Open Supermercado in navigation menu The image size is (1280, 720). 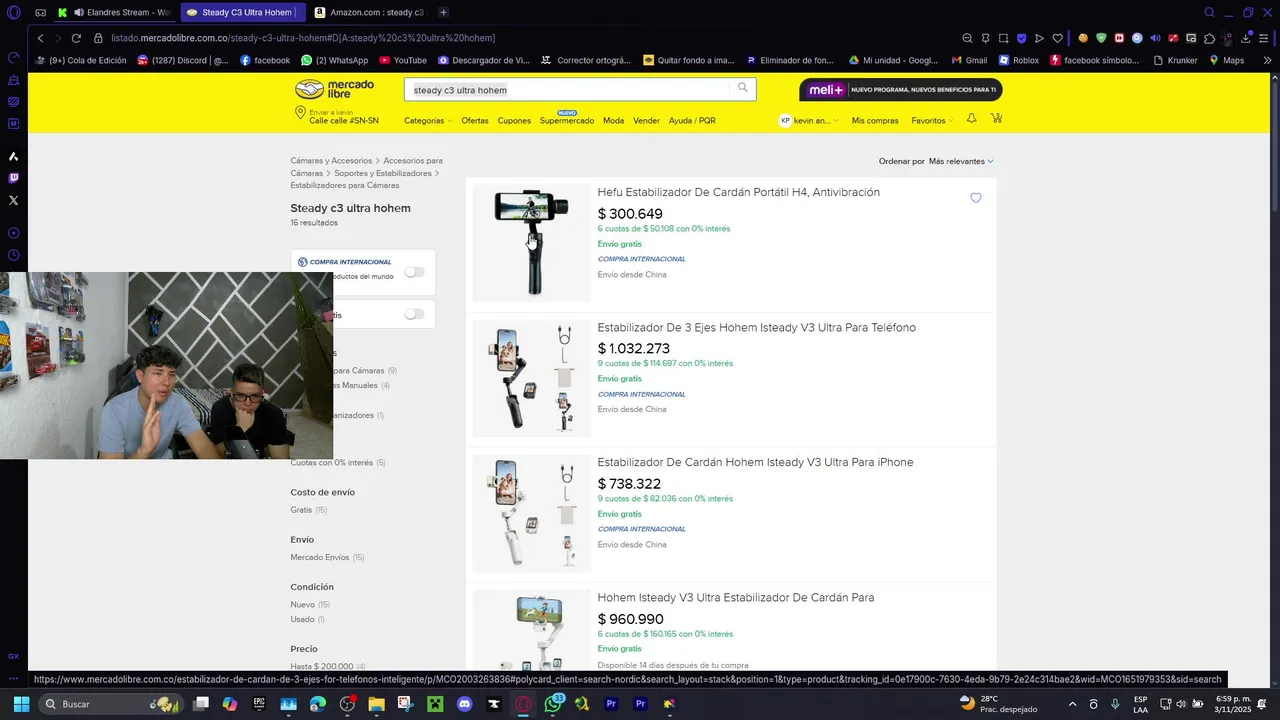click(567, 120)
